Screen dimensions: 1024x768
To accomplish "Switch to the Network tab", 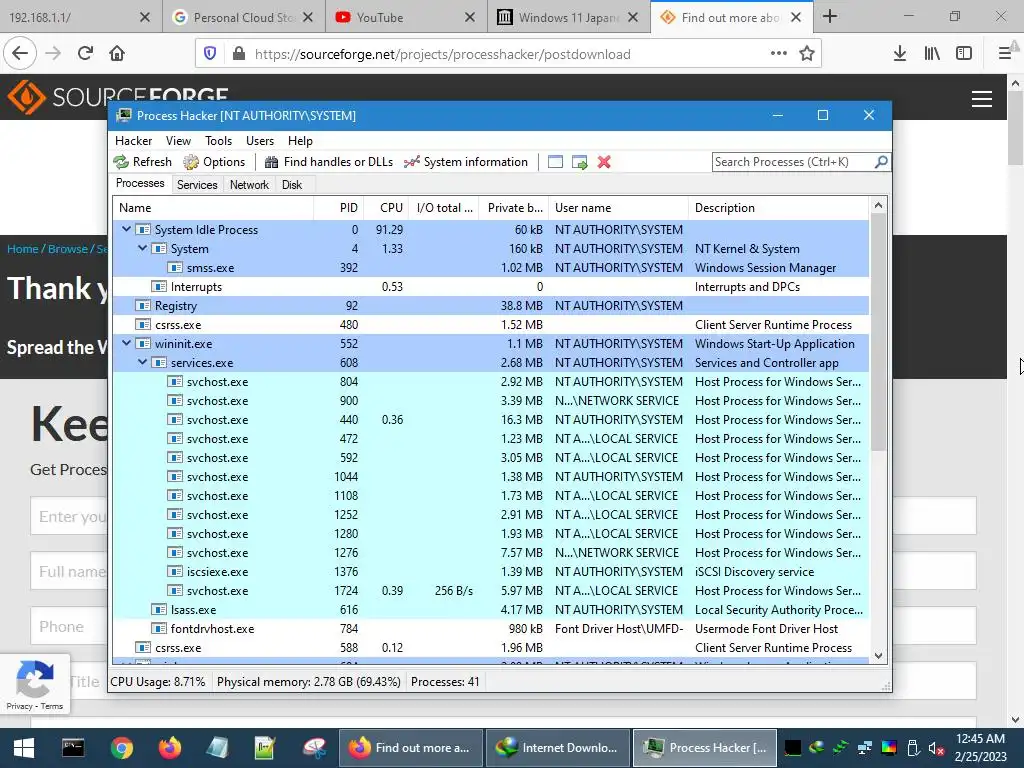I will click(x=249, y=185).
